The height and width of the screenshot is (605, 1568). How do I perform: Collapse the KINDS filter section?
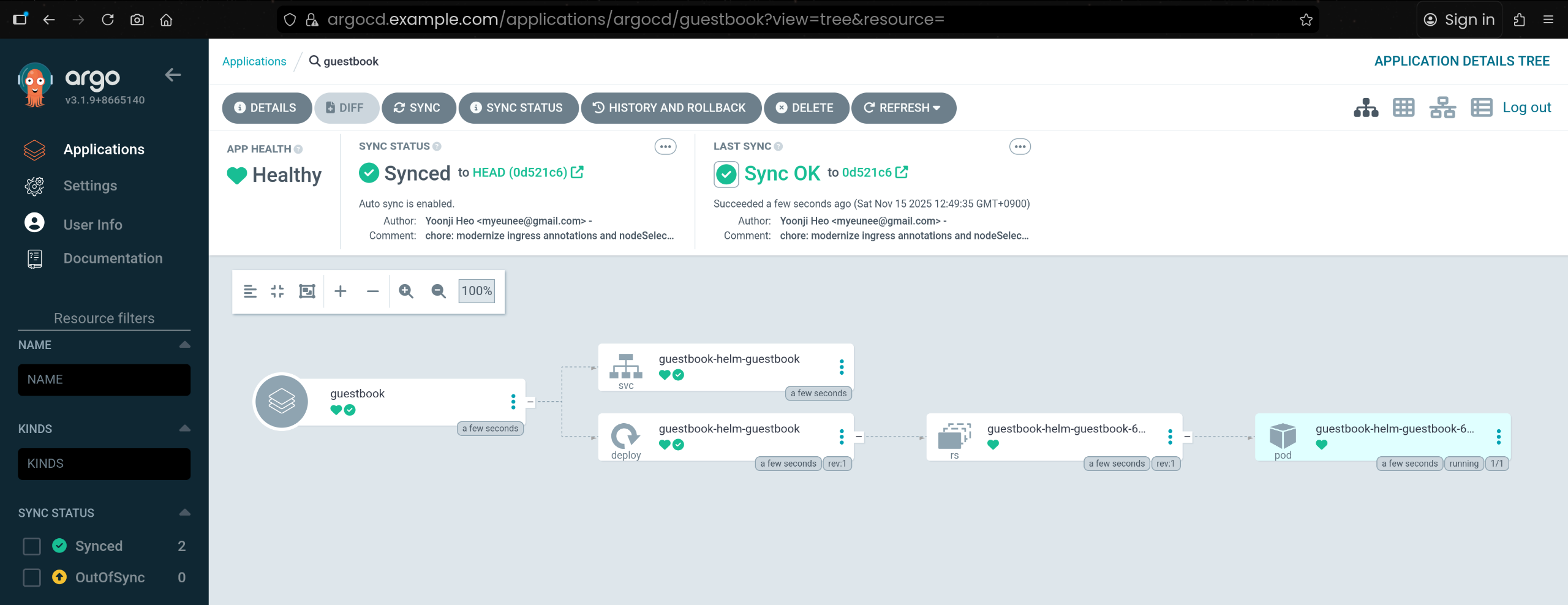tap(184, 429)
